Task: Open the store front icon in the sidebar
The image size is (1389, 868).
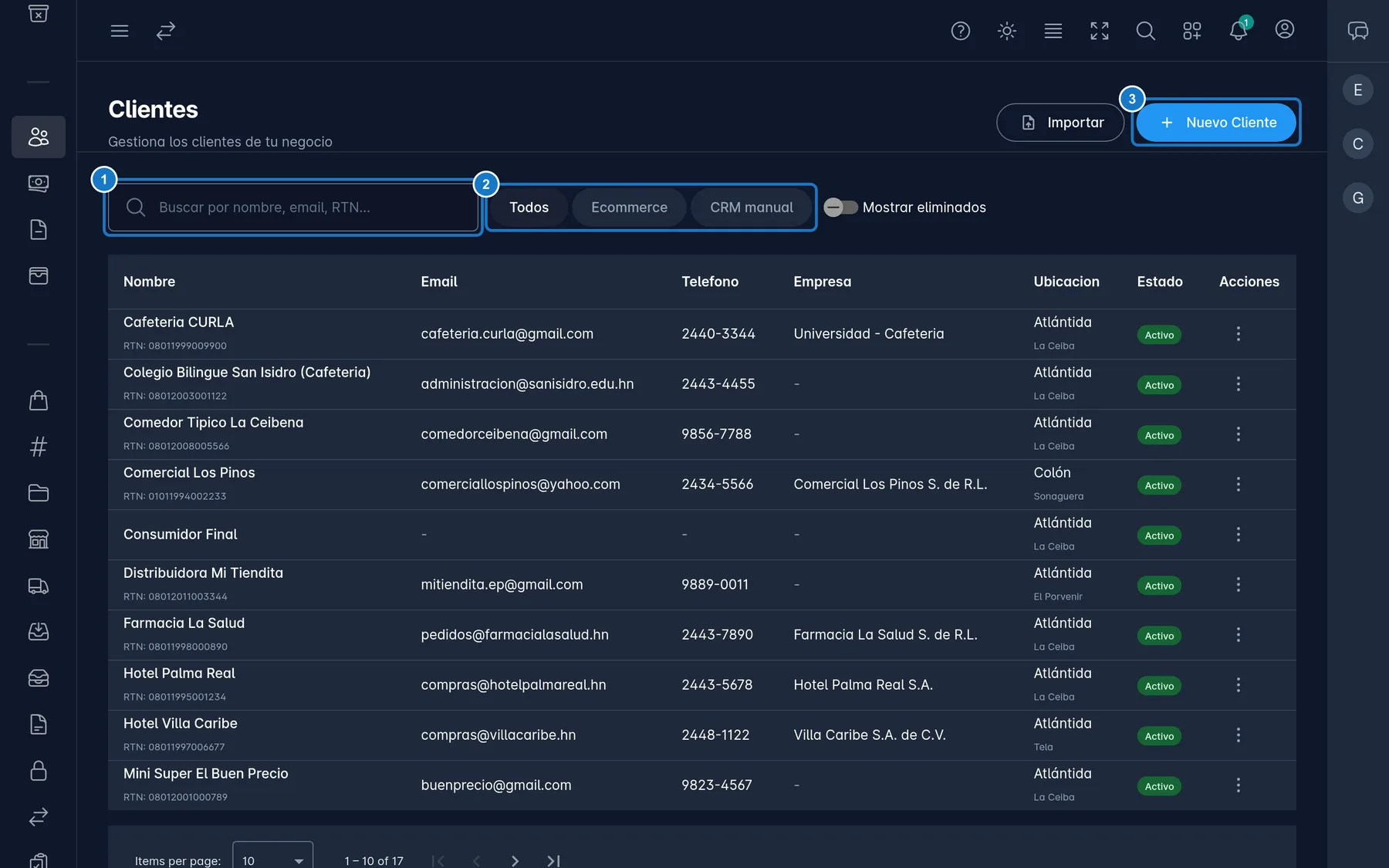Action: pyautogui.click(x=39, y=539)
